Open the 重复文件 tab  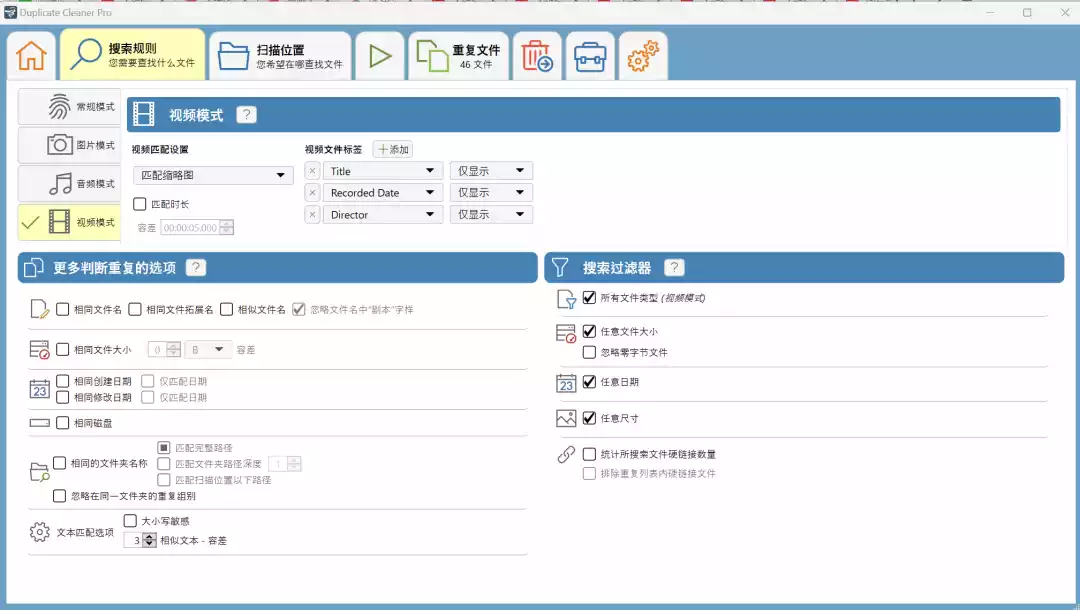pyautogui.click(x=459, y=56)
